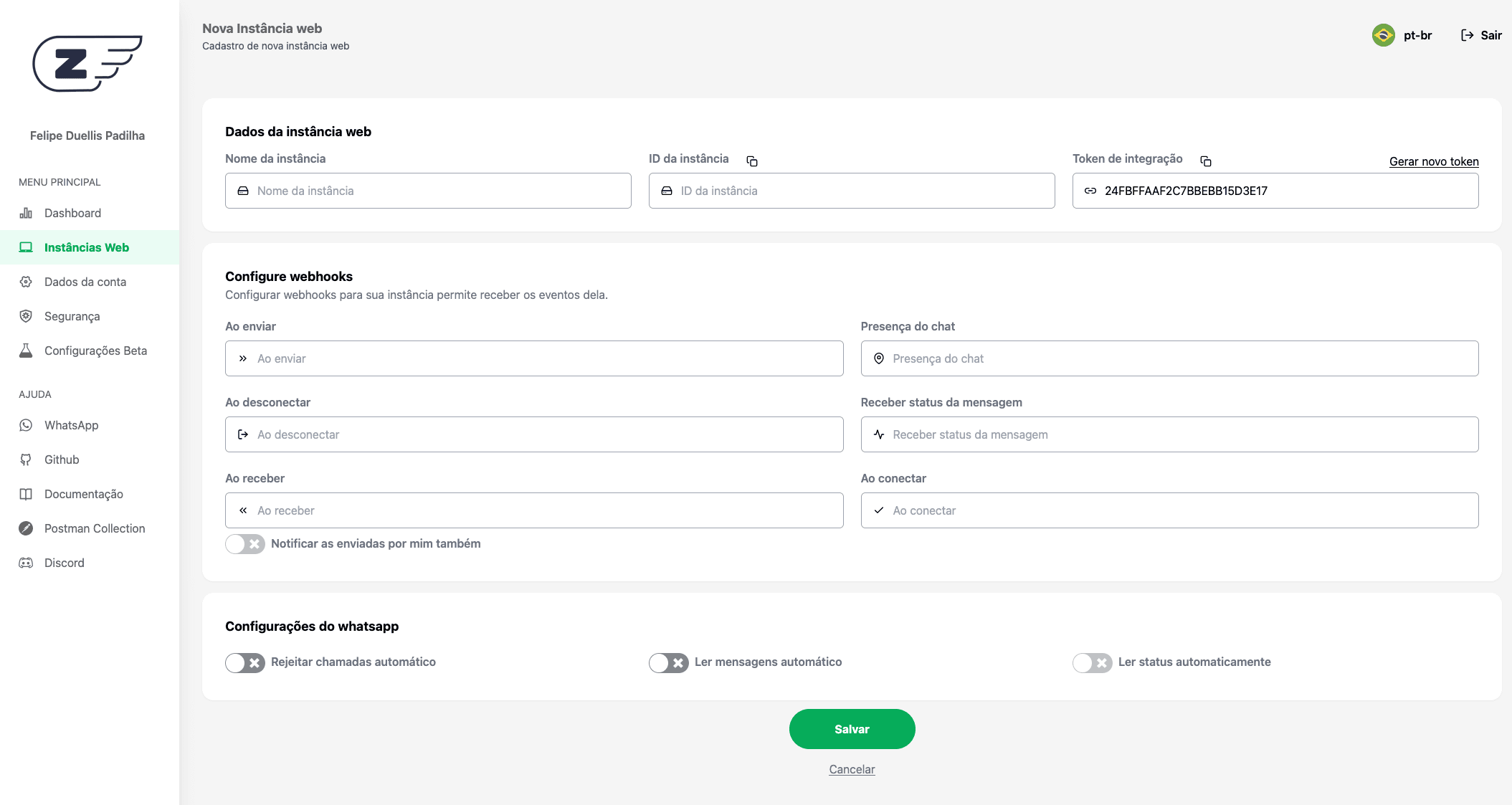
Task: Click the Z-API winged logo
Action: click(87, 63)
